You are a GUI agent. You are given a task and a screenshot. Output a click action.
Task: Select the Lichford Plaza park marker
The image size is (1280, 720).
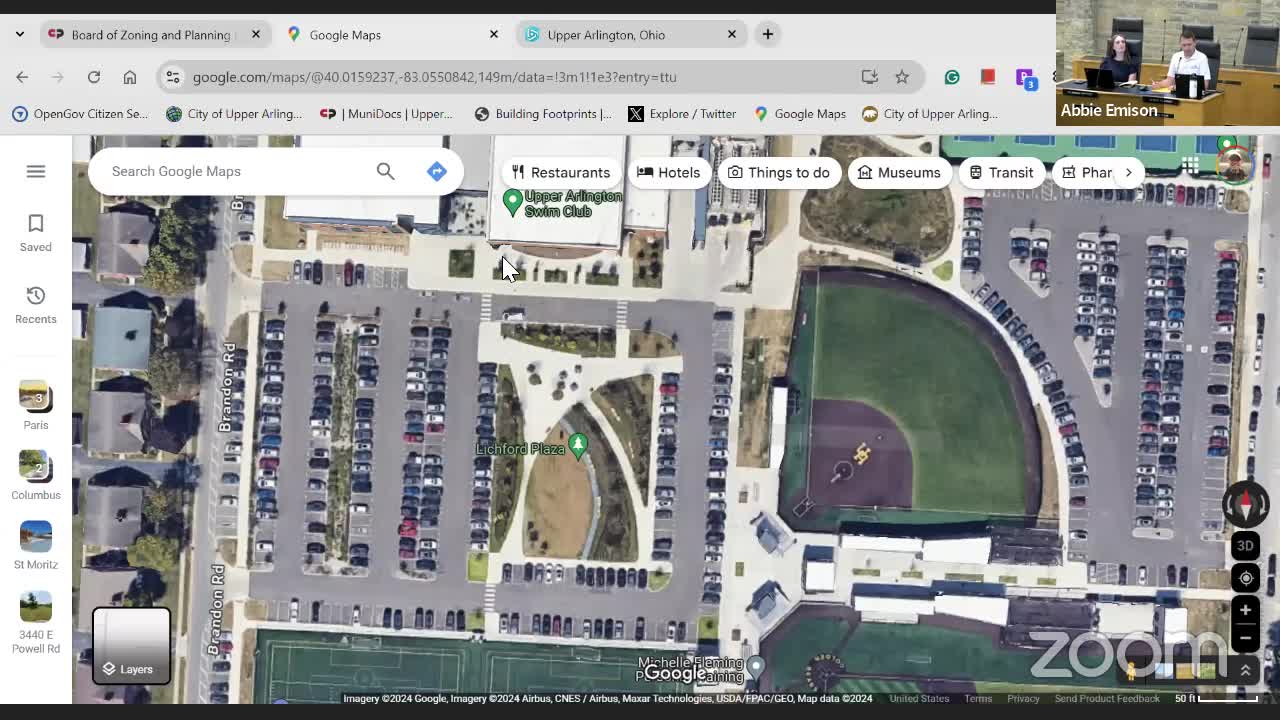pos(577,445)
